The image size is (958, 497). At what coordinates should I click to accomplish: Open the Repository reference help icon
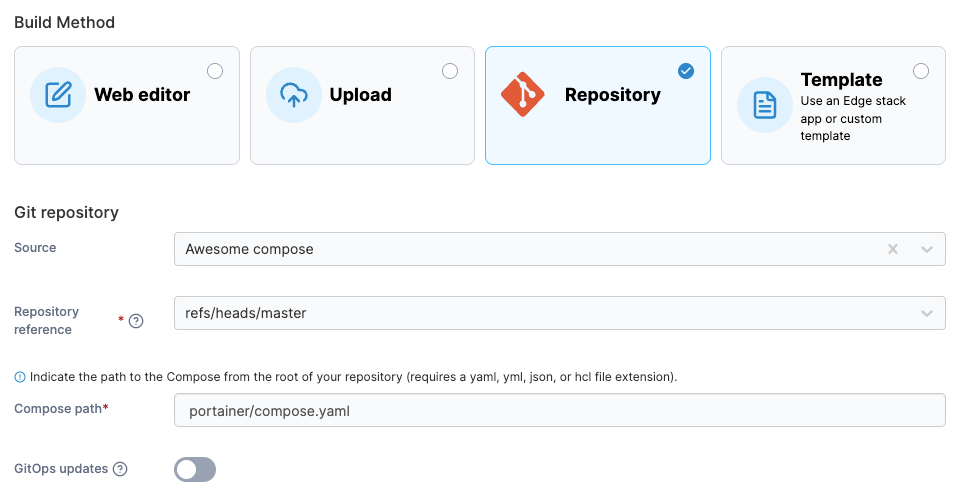pyautogui.click(x=136, y=321)
